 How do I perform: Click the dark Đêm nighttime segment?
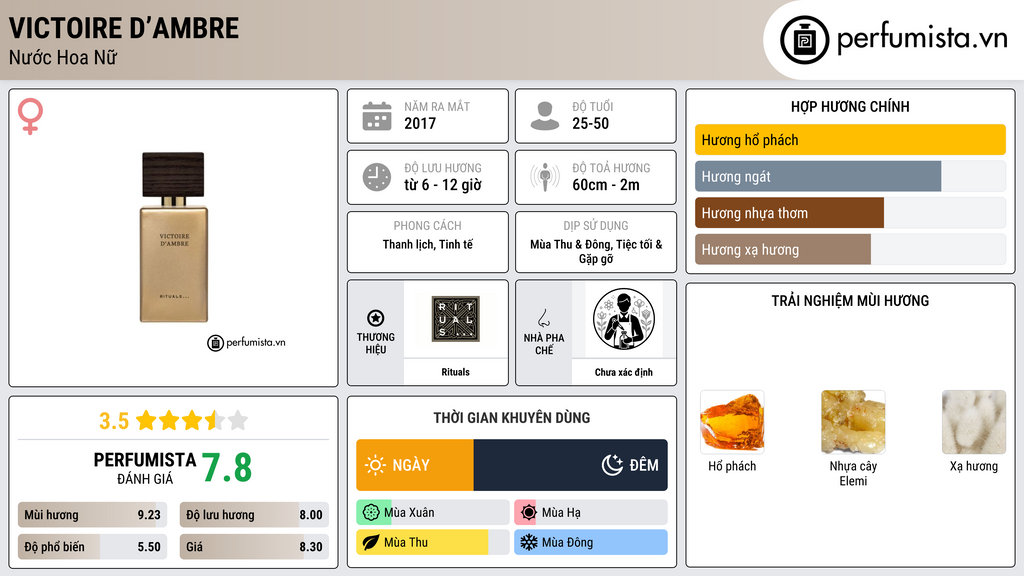571,465
